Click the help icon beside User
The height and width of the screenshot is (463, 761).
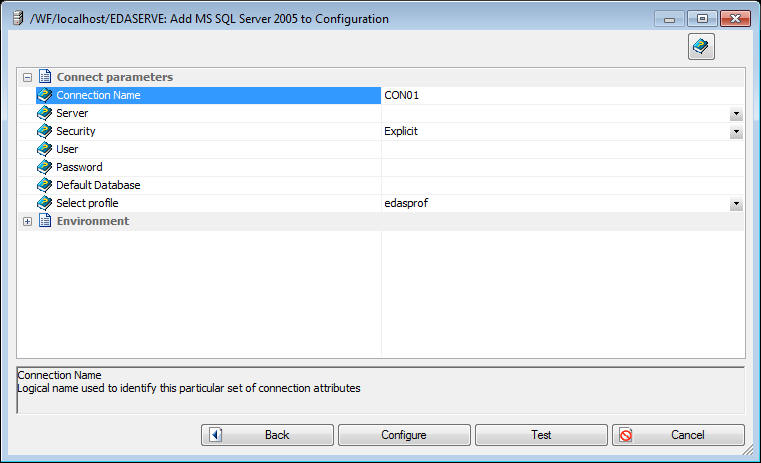coord(45,149)
